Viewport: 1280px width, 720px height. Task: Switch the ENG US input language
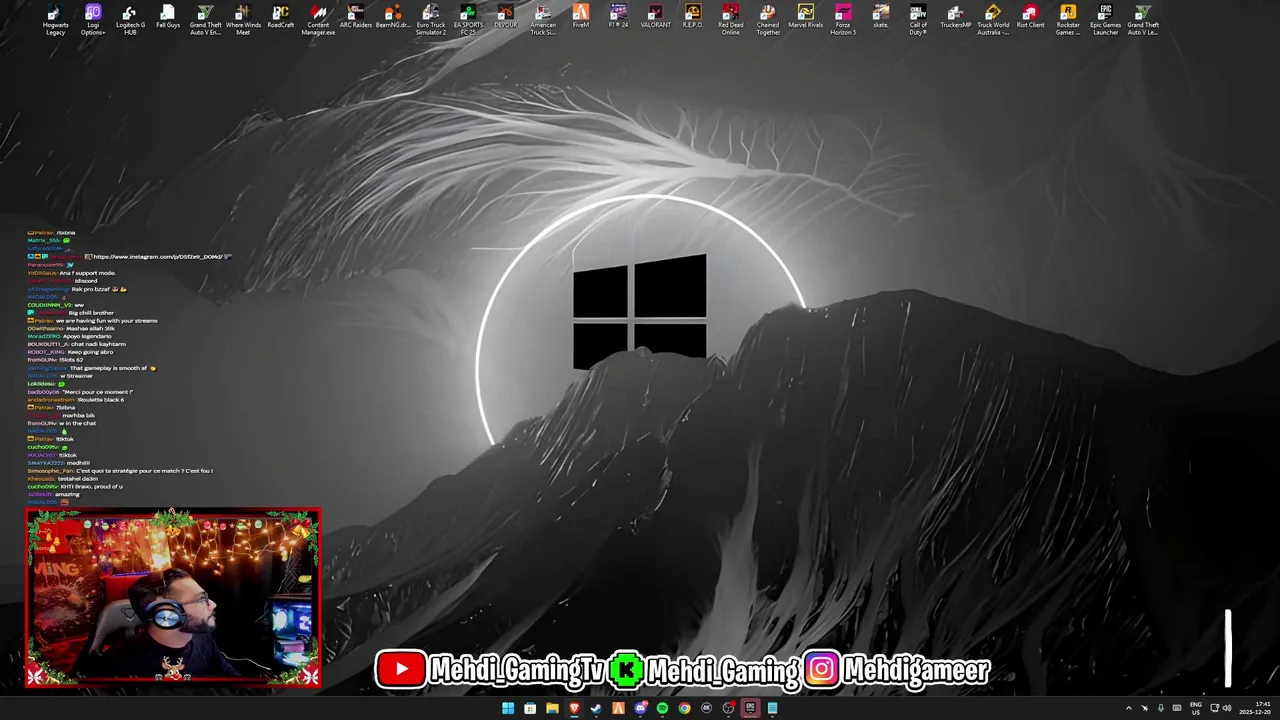click(1196, 708)
